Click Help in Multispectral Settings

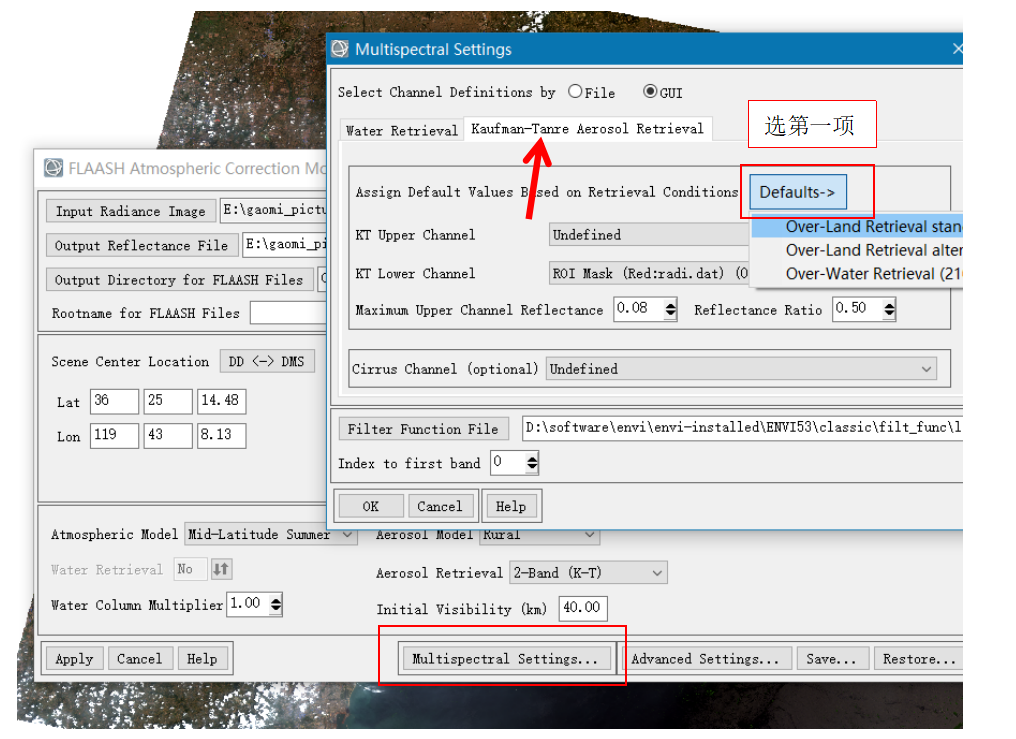point(511,506)
